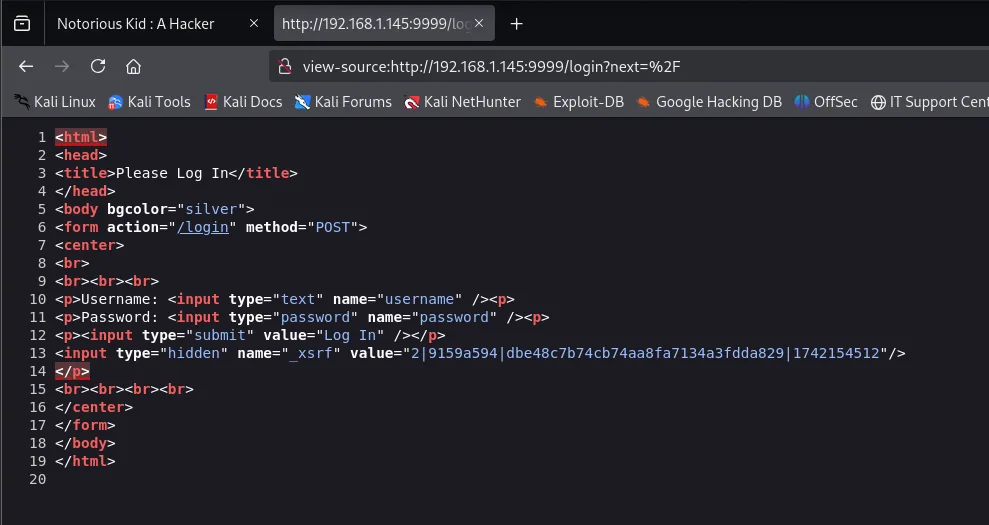Click the bgcolor "silver" value
The height and width of the screenshot is (525, 989).
click(x=211, y=209)
